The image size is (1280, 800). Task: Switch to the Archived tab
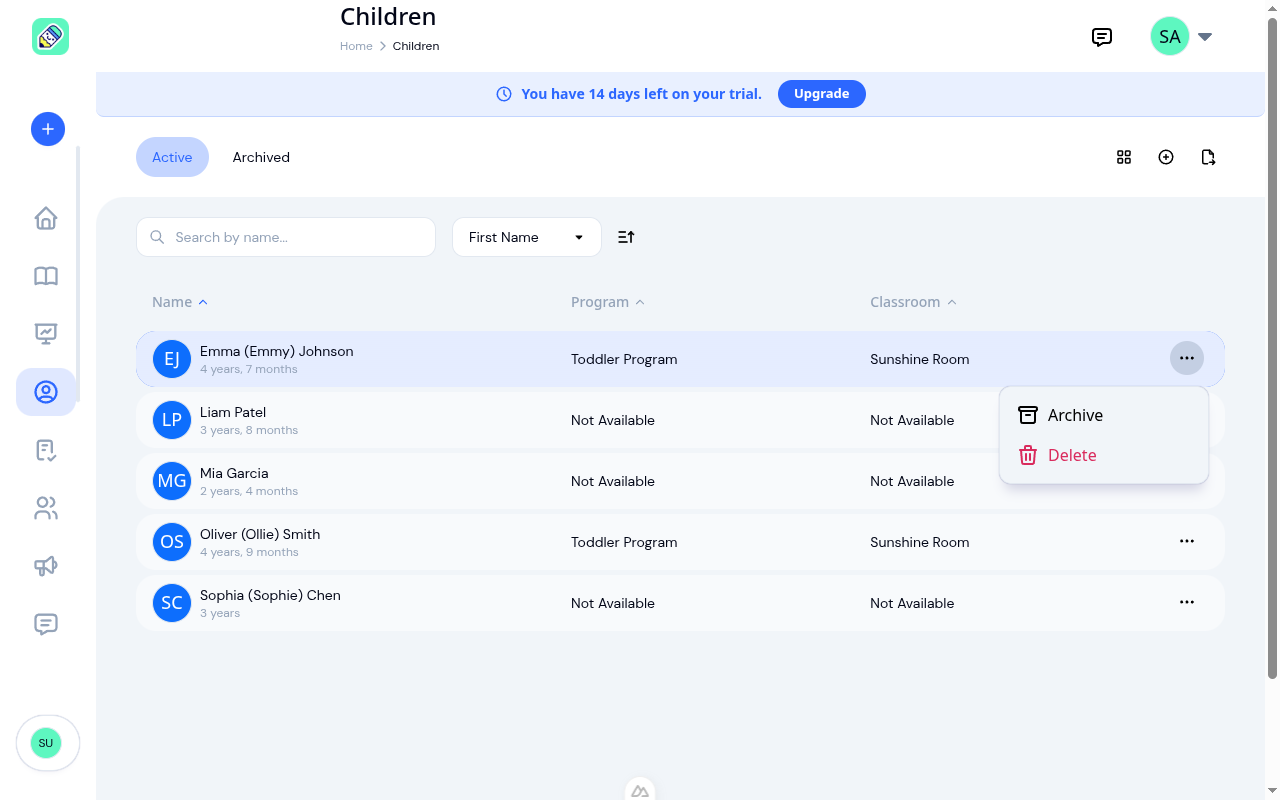[x=261, y=157]
